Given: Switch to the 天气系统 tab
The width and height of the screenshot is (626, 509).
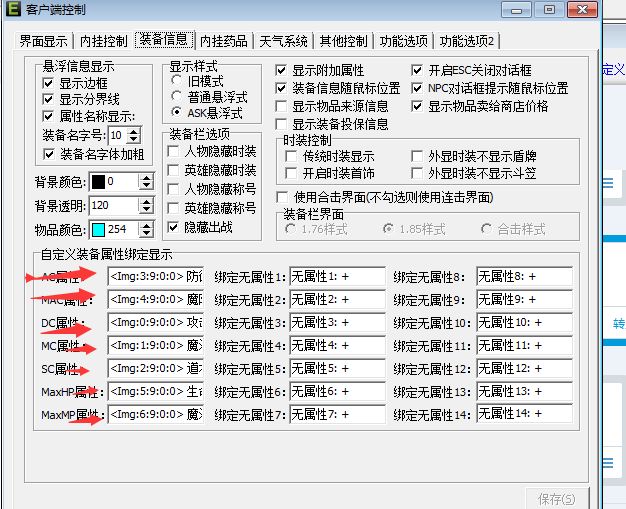Looking at the screenshot, I should tap(283, 41).
